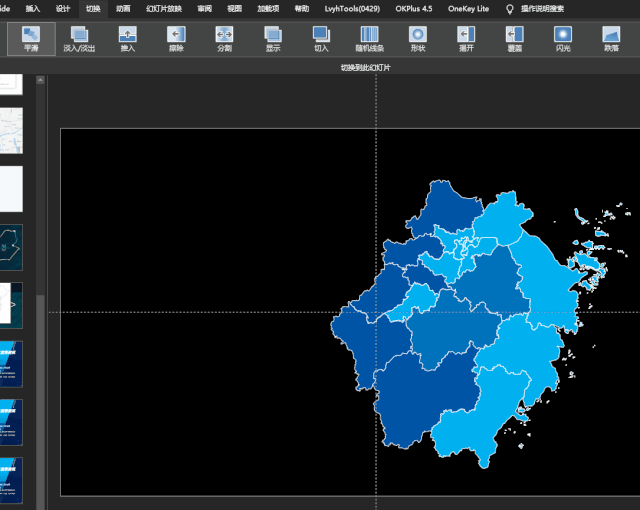This screenshot has width=640, height=510.
Task: Select the 覆盖 (Cover) transition
Action: (514, 39)
